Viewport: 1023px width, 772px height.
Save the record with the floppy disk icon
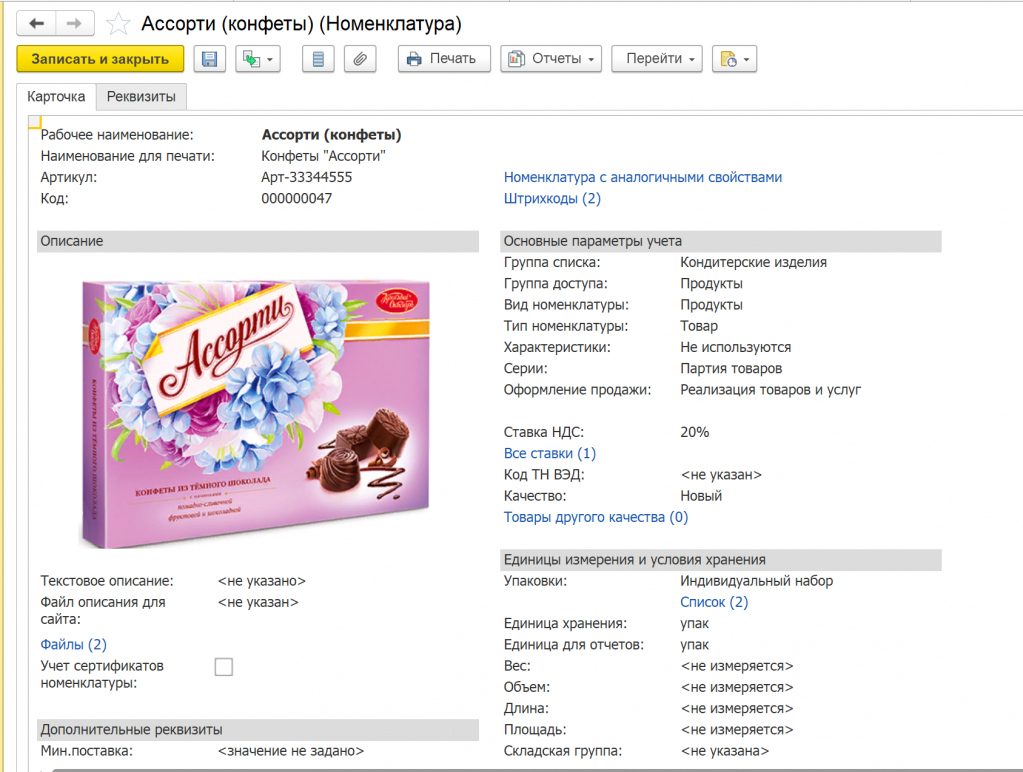click(x=209, y=59)
